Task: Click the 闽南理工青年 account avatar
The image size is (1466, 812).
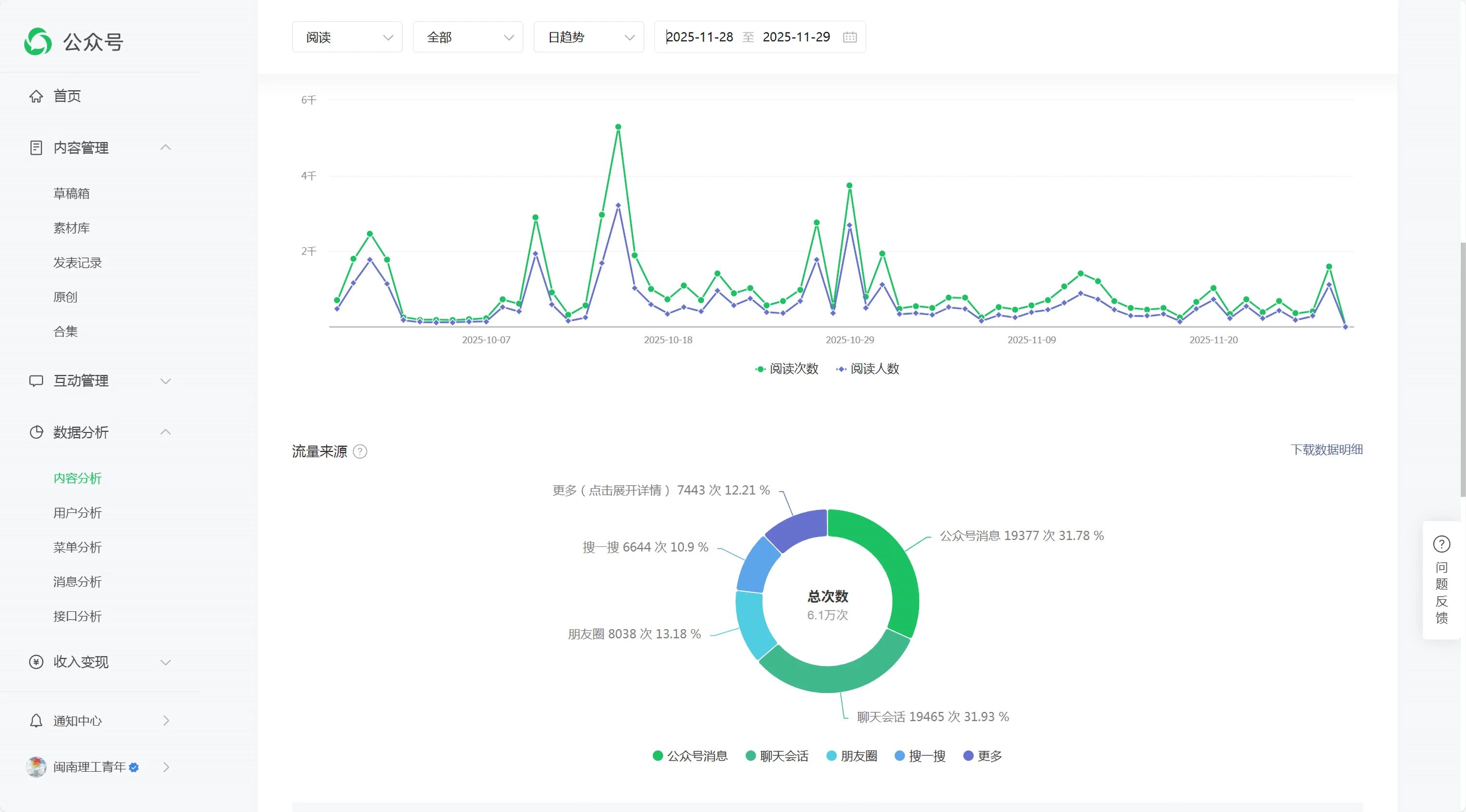Action: click(36, 767)
